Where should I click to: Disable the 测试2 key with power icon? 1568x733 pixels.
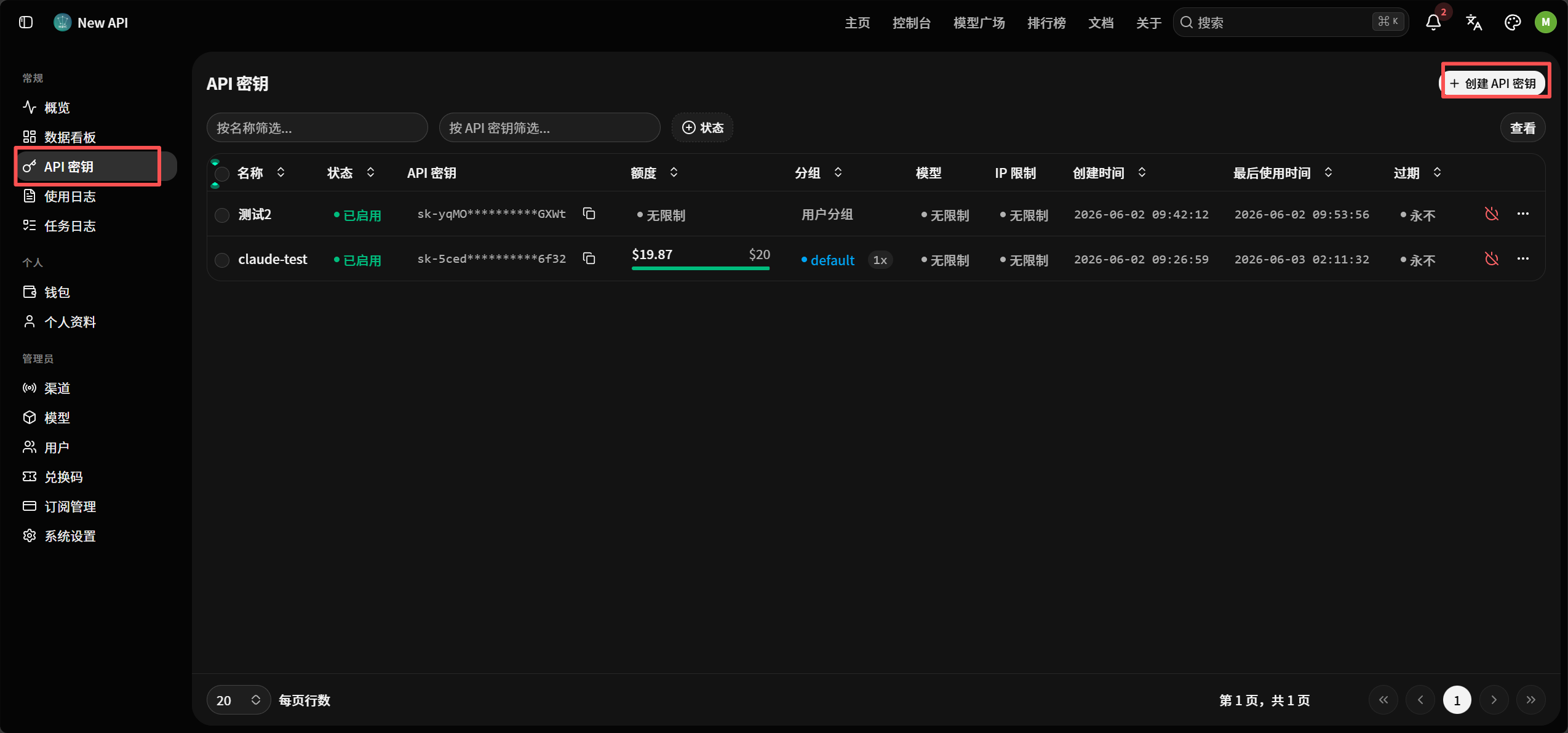pos(1491,214)
